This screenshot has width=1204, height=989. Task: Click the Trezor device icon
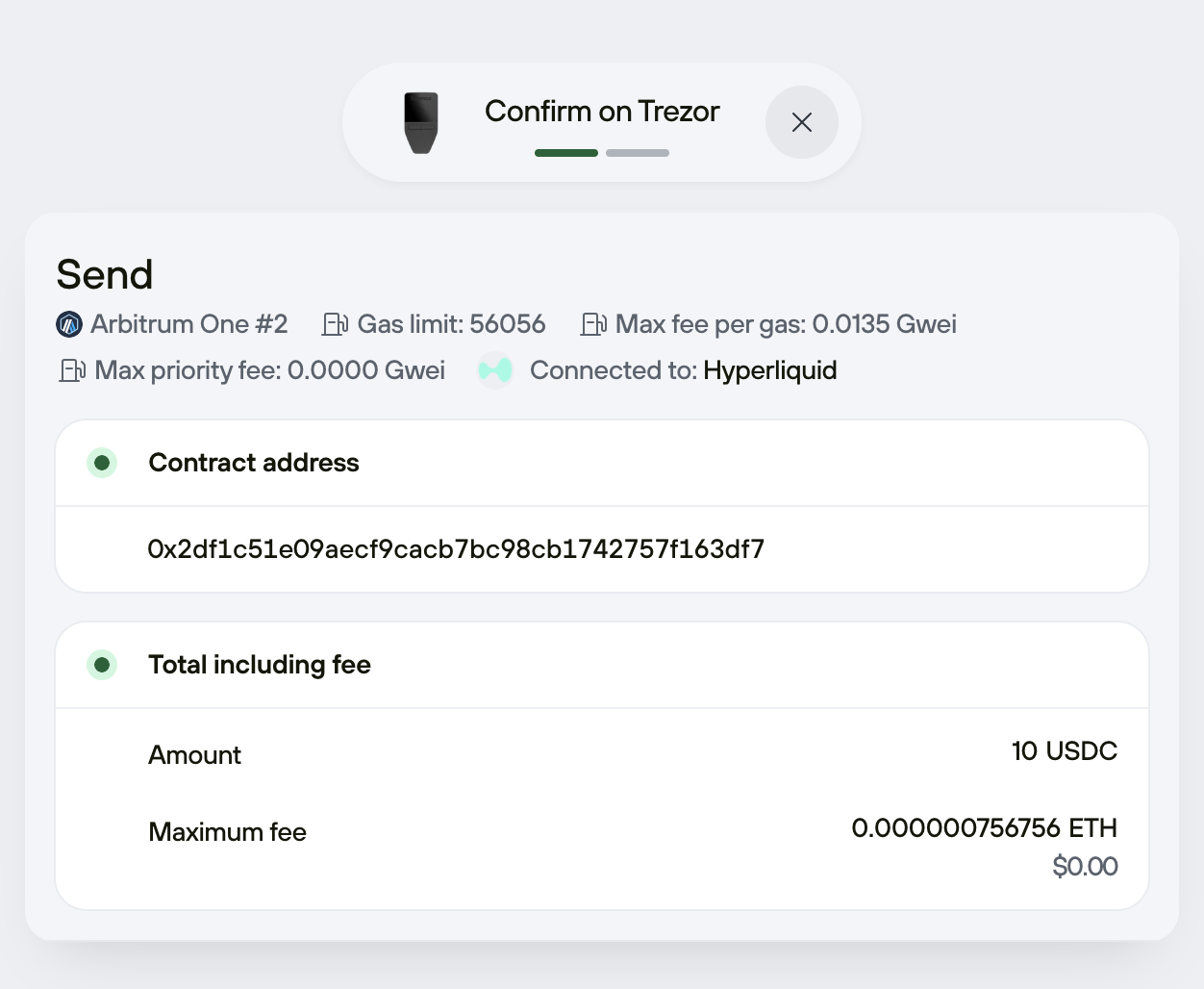click(x=421, y=122)
